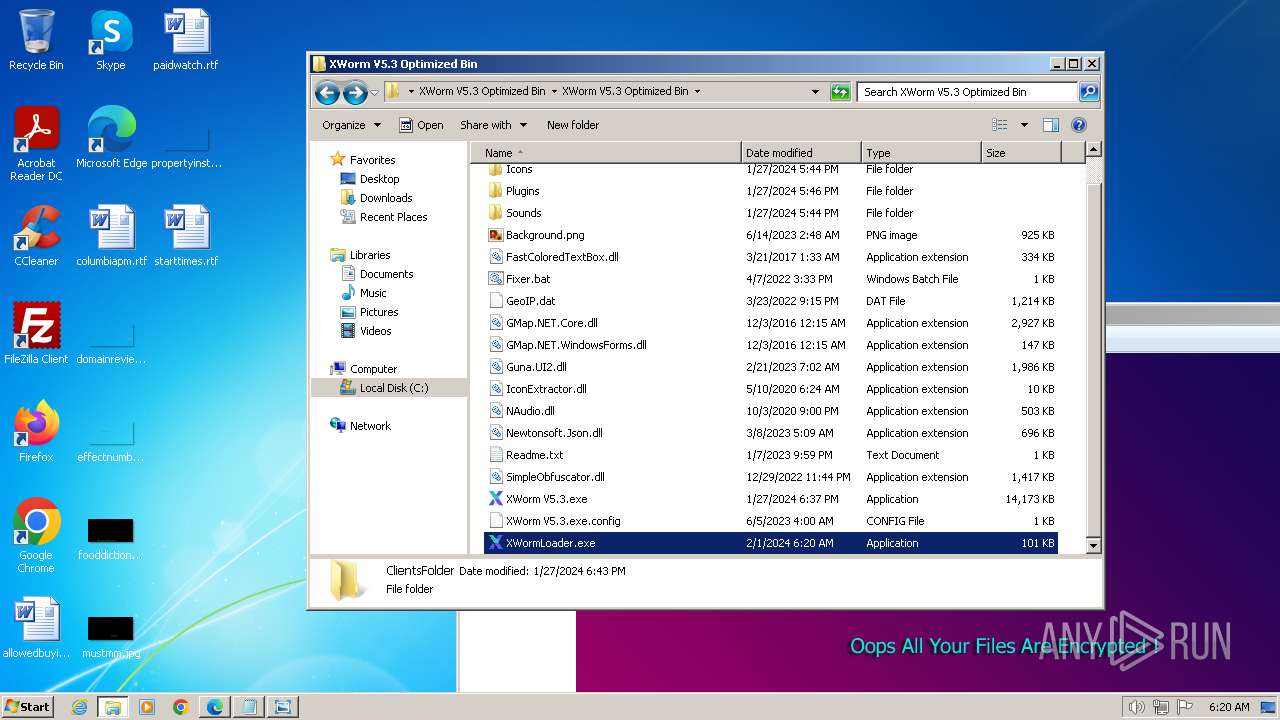Select the Newtonsoft.Json.dll file
This screenshot has width=1280, height=720.
[770, 433]
